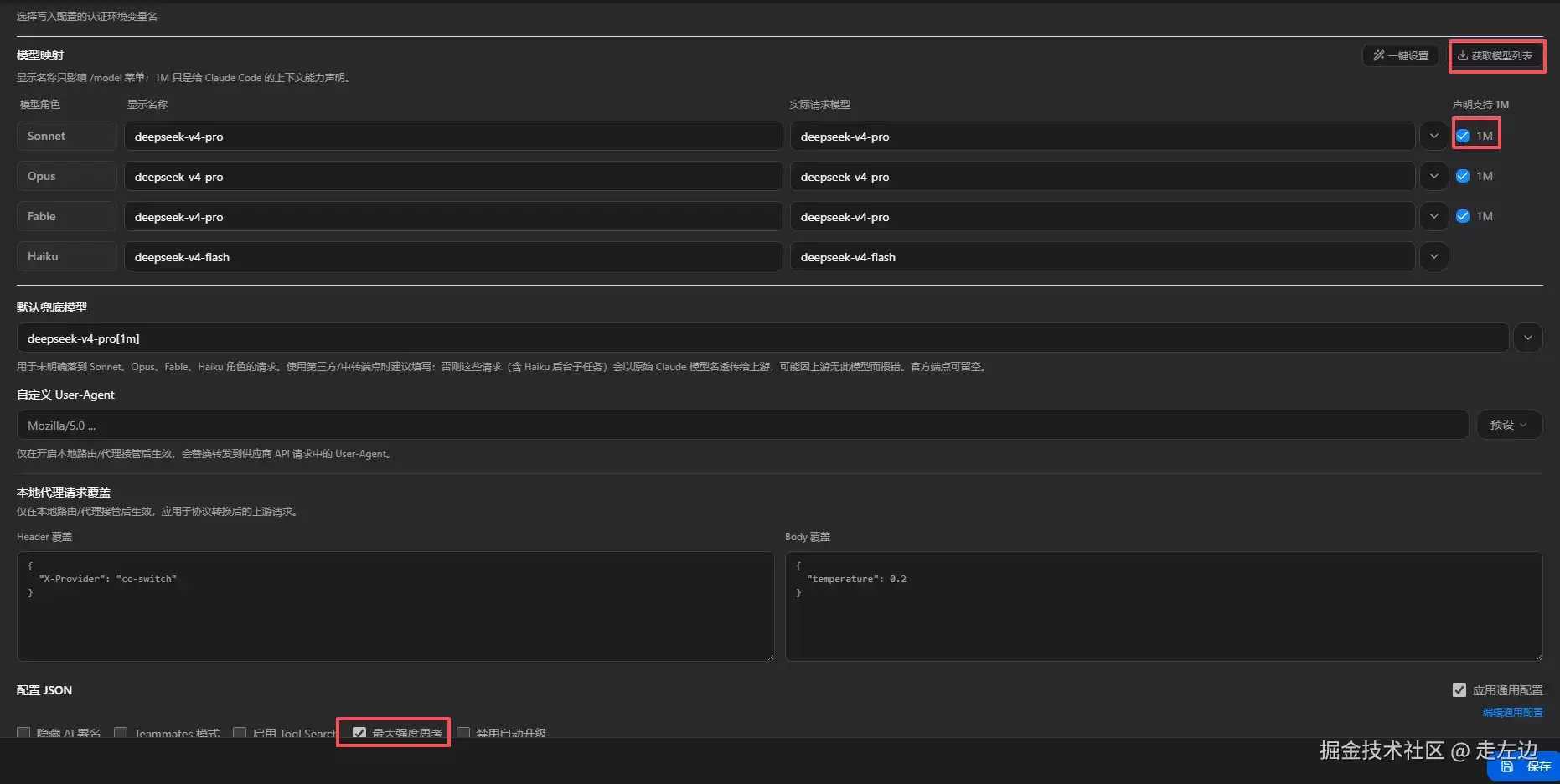This screenshot has width=1560, height=784.
Task: Click the 声明支持 1M column header
Action: pos(1480,105)
